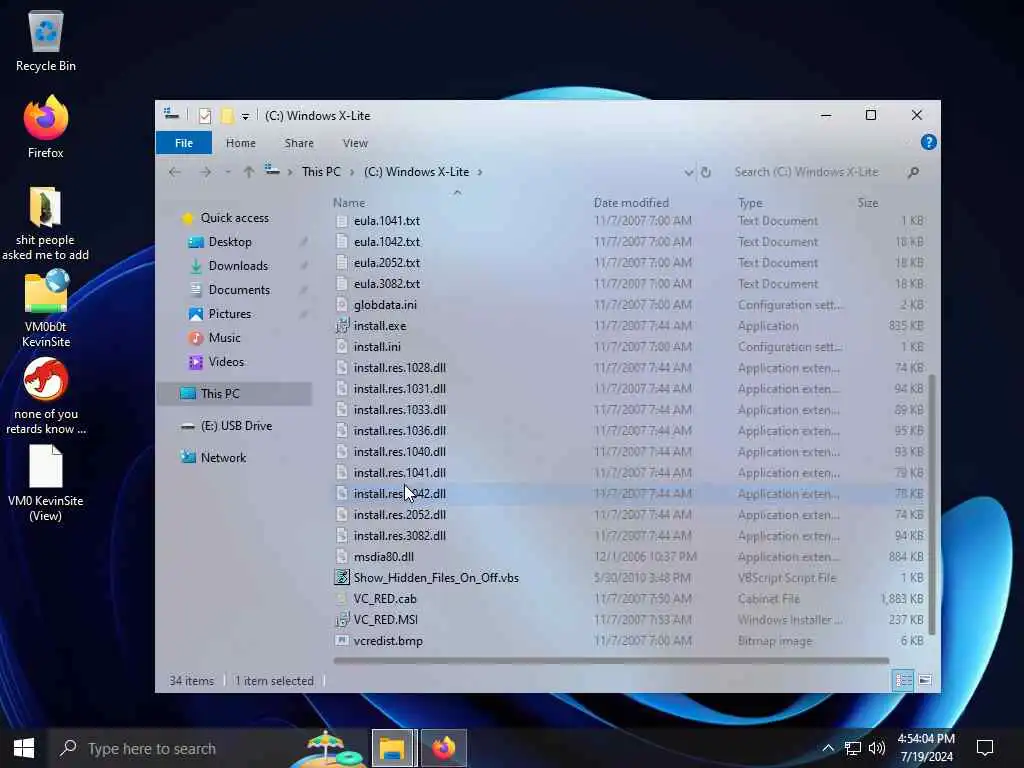Sort by the Name column header
This screenshot has width=1024, height=768.
click(x=349, y=203)
